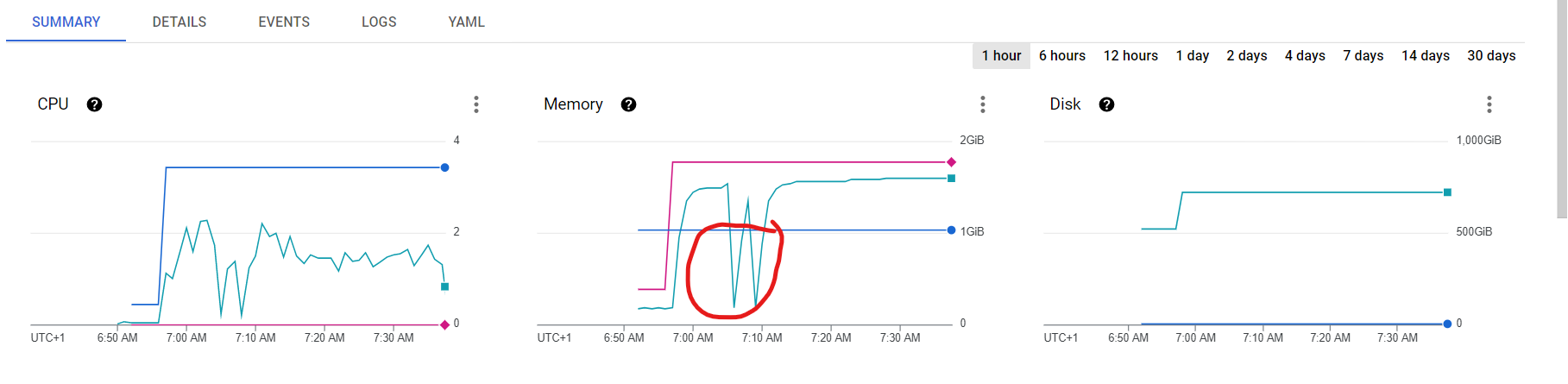Screen dimensions: 1568x384
Task: Open the Disk help question-mark icon
Action: (1107, 104)
